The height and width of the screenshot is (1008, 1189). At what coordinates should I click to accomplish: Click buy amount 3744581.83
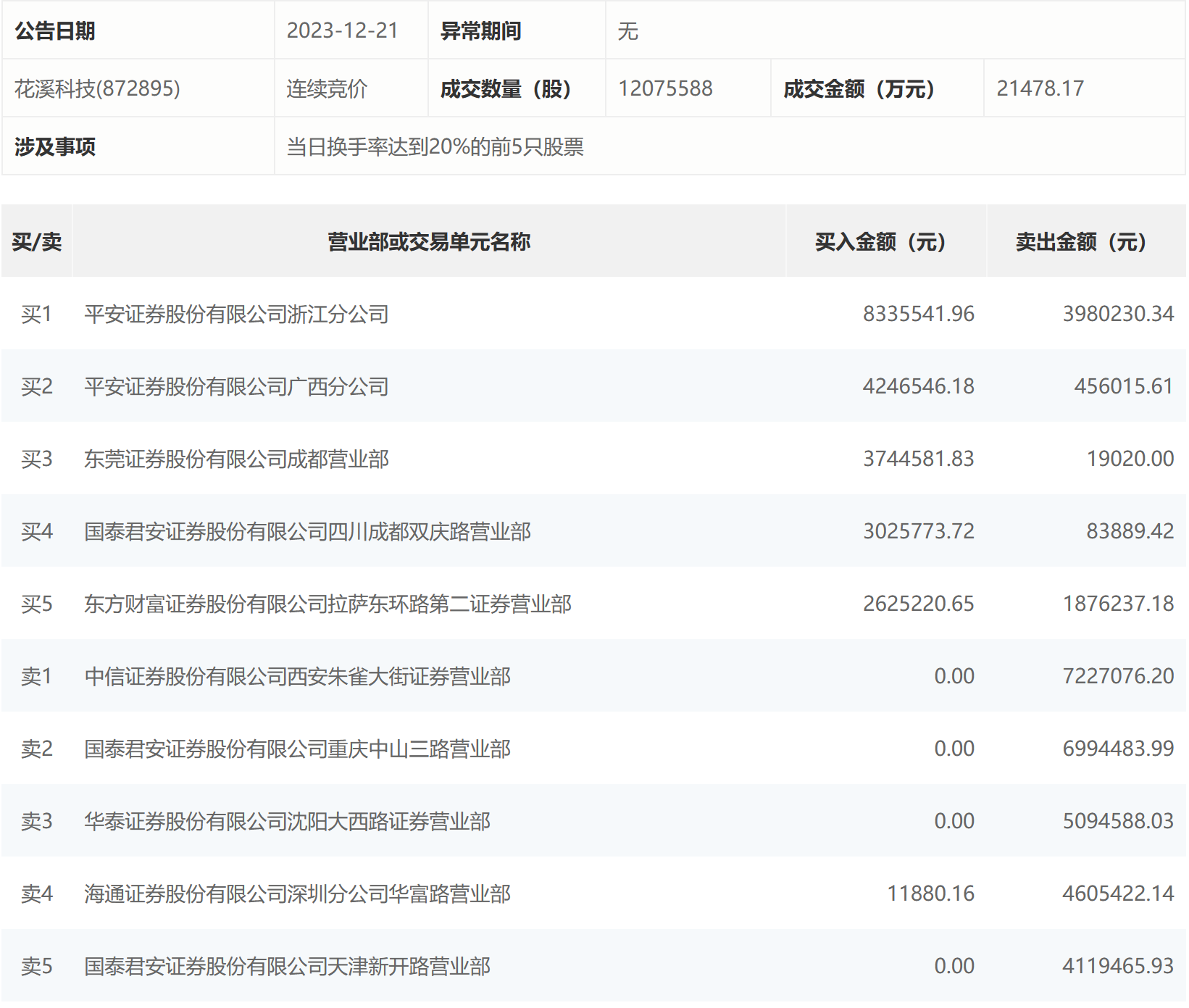[919, 459]
